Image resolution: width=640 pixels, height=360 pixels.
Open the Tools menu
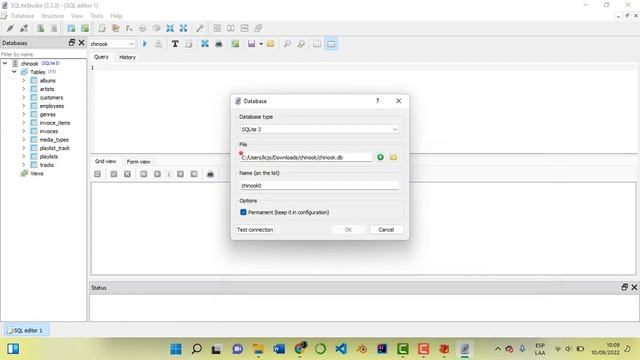(x=97, y=16)
